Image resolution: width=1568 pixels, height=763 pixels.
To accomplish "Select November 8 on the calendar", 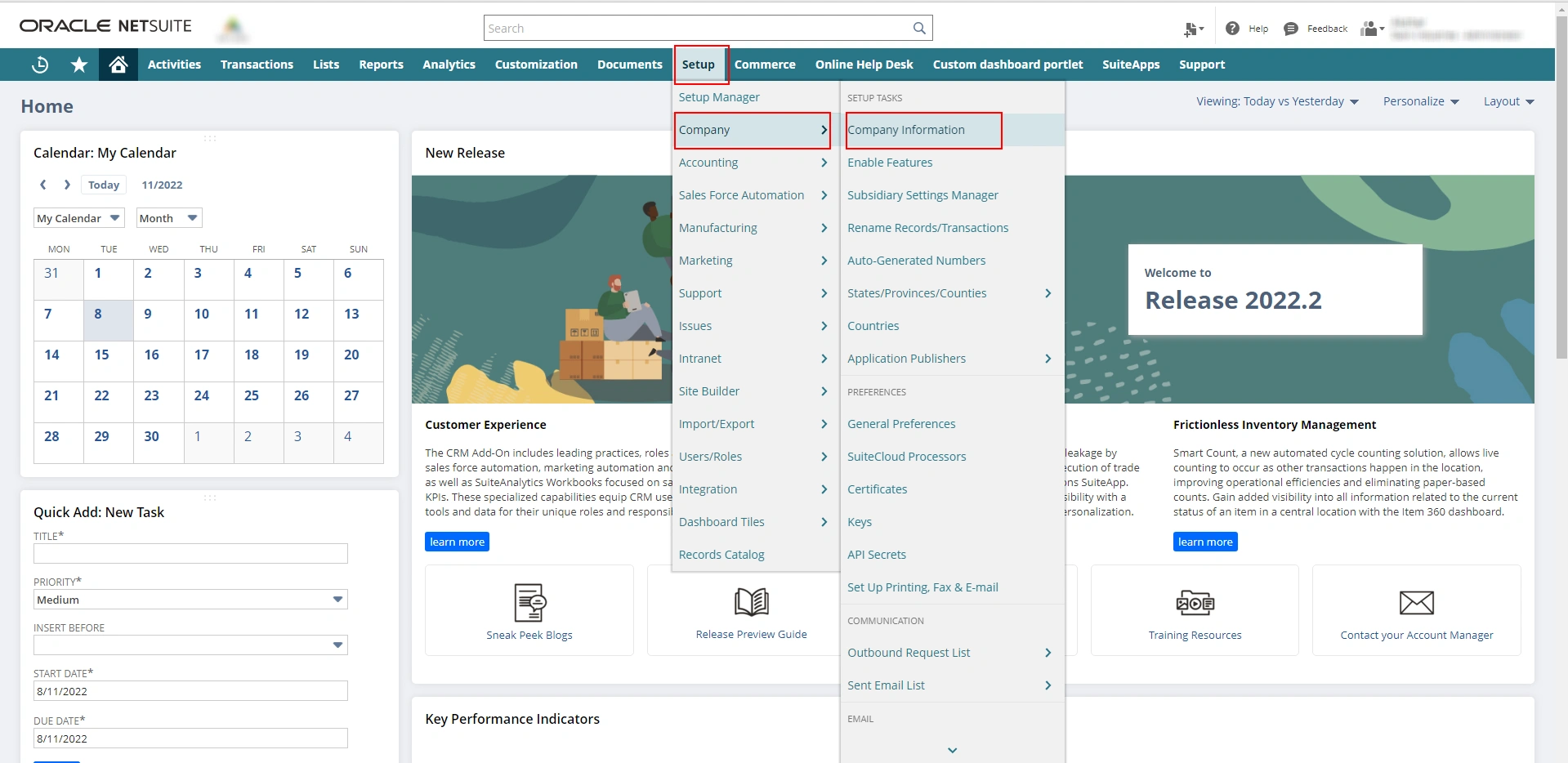I will coord(99,313).
